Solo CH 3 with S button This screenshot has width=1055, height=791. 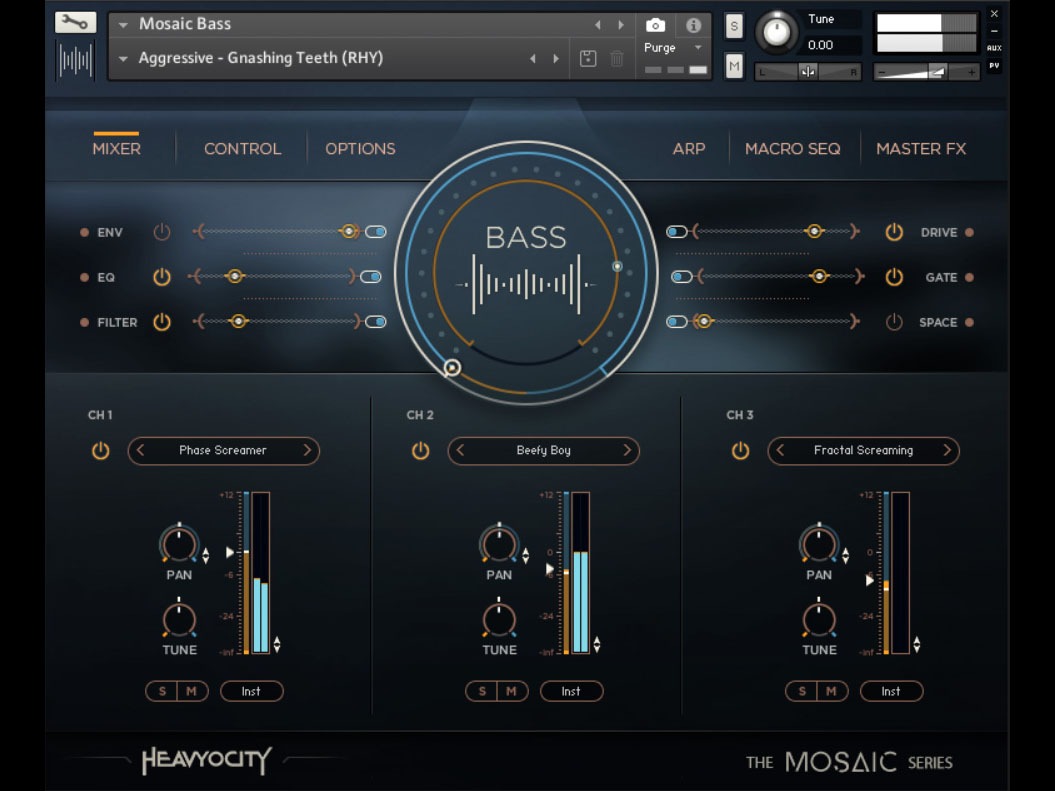click(x=802, y=691)
